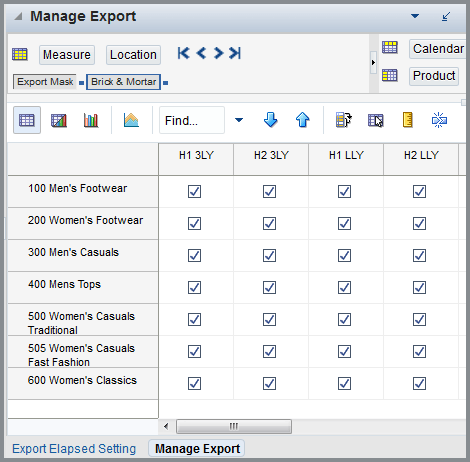Viewport: 470px width, 462px height.
Task: Select the H1 LLY column header
Action: 346,159
